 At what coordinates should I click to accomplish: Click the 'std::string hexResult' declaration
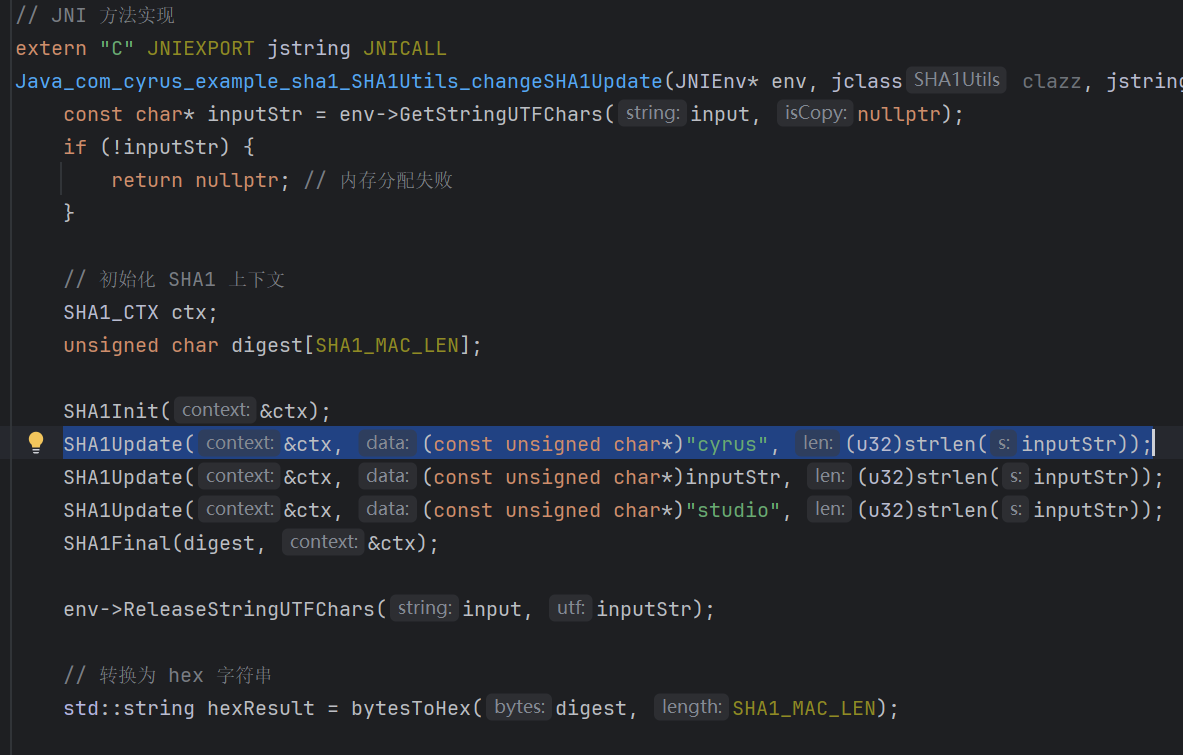[x=189, y=708]
